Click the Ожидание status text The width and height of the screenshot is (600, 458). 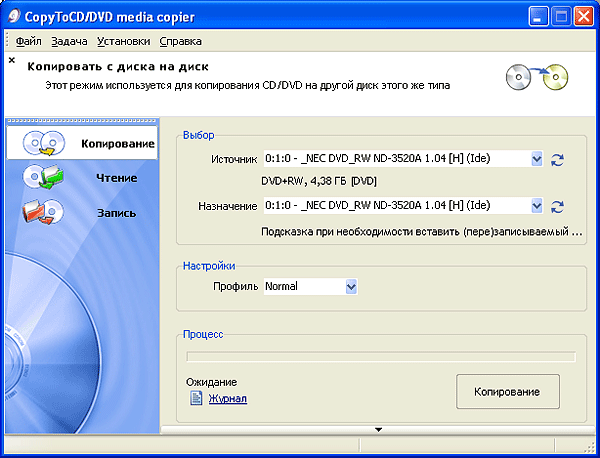(212, 382)
